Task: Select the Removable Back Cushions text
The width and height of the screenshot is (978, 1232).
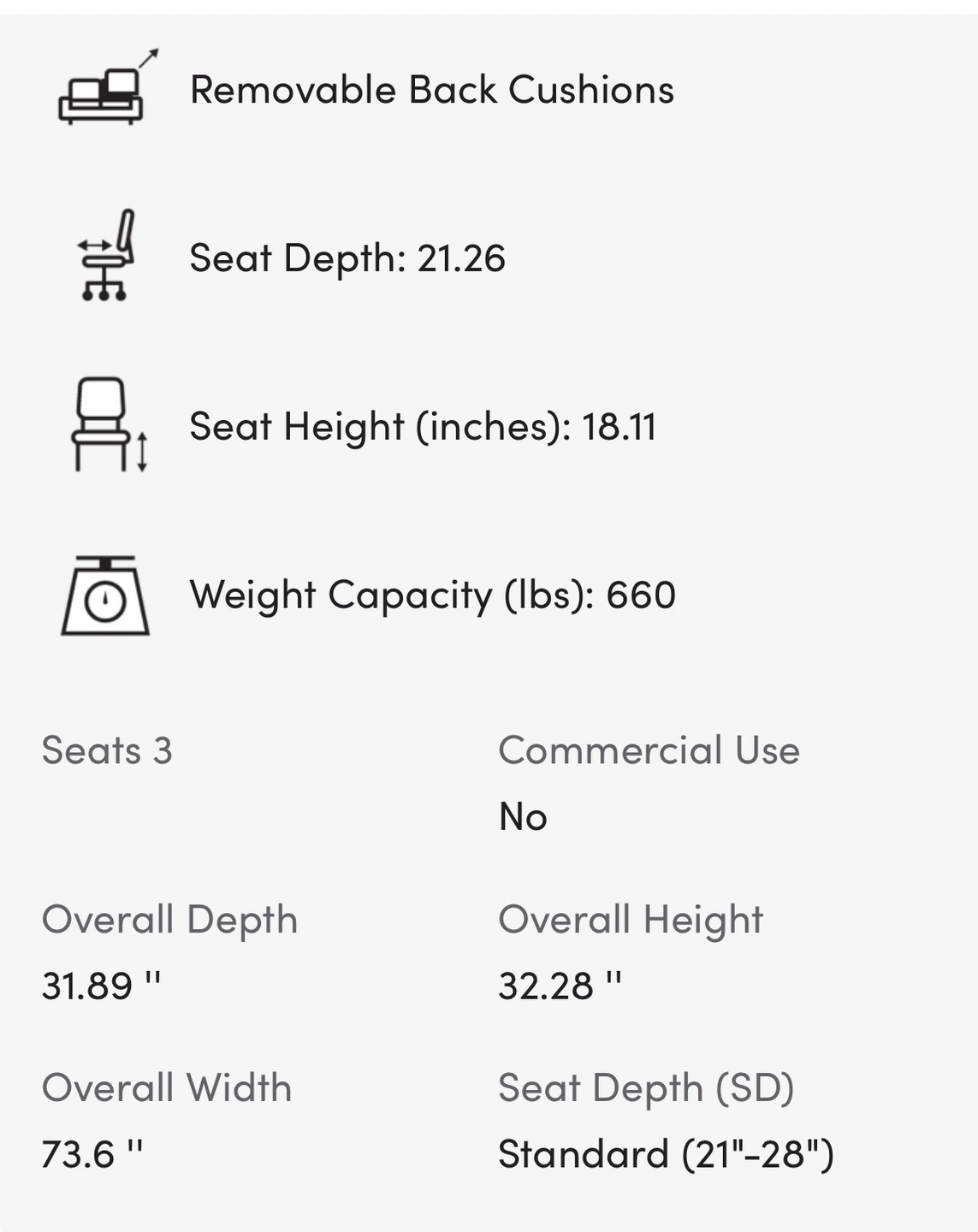Action: (431, 90)
